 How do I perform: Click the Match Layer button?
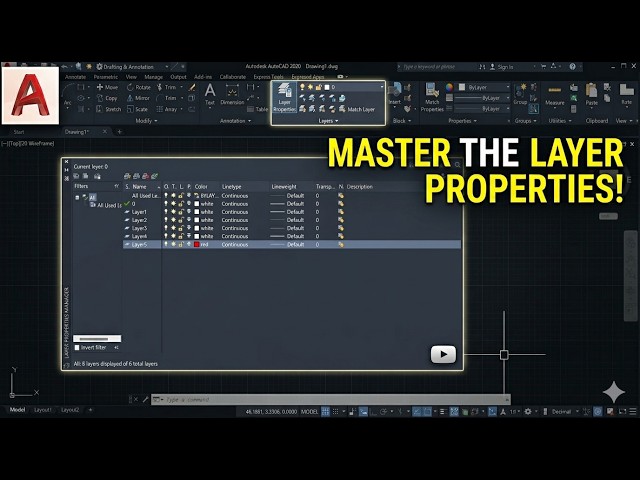pyautogui.click(x=357, y=109)
